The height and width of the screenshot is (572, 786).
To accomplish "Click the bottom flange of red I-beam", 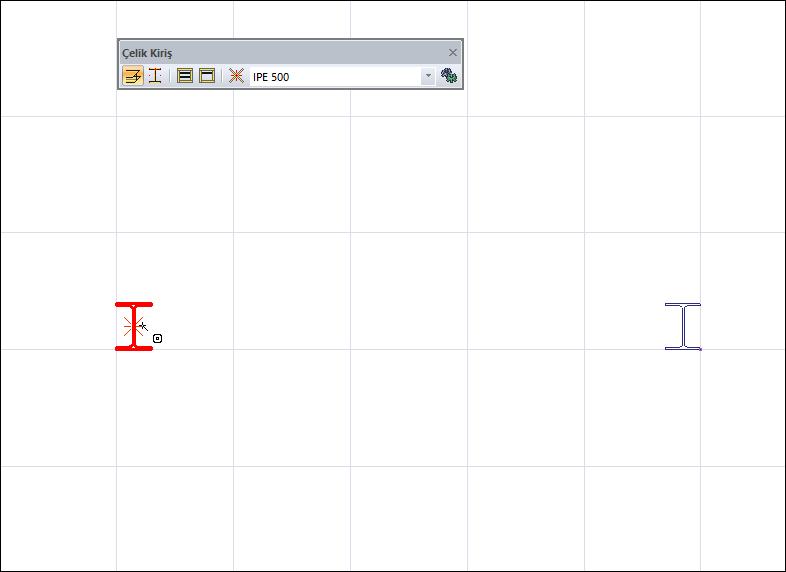I will 134,348.
